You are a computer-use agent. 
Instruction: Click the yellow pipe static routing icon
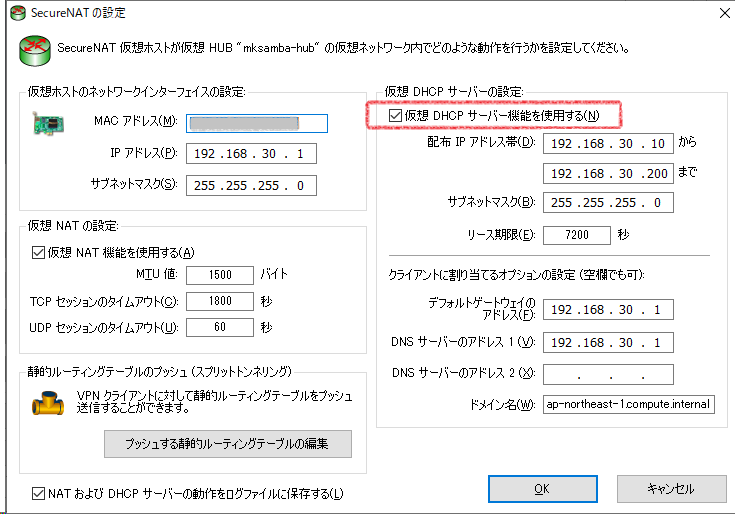tap(48, 403)
